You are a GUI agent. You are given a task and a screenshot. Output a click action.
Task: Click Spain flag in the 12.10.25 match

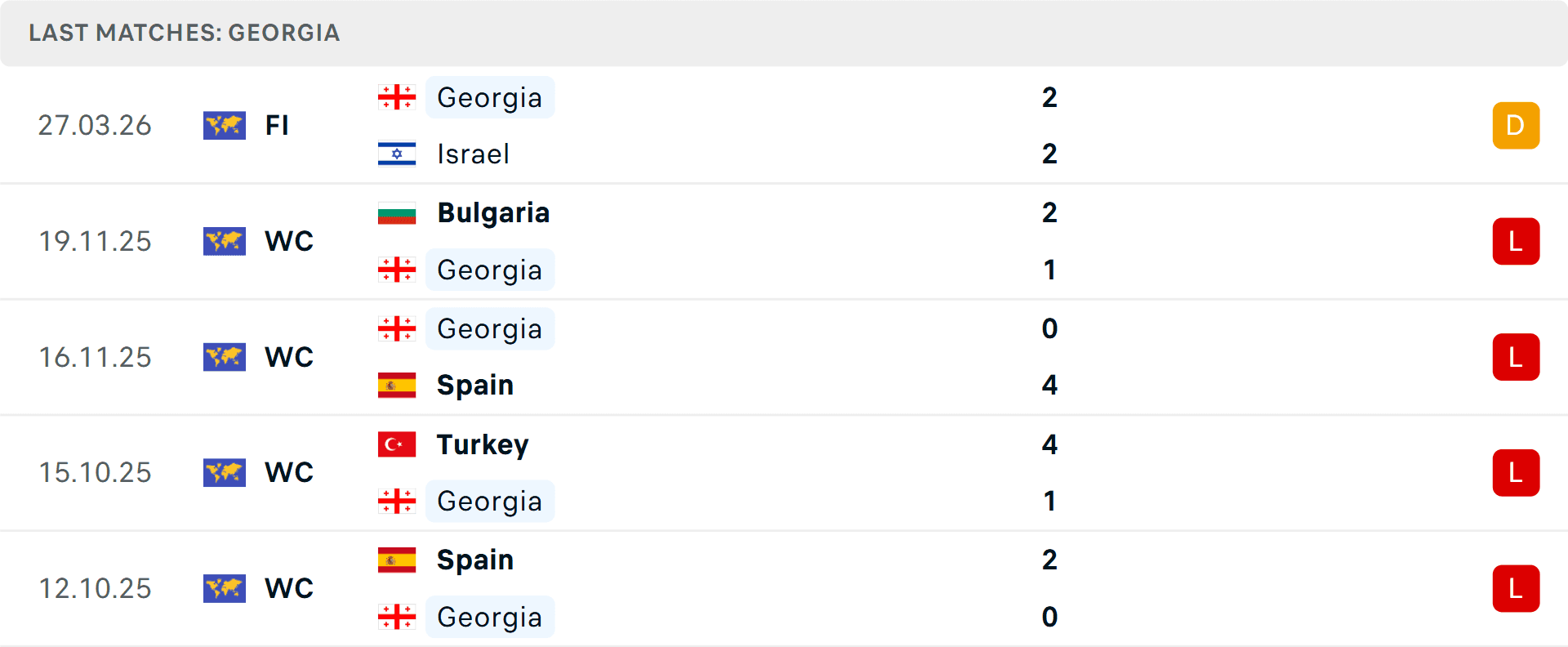click(x=397, y=560)
